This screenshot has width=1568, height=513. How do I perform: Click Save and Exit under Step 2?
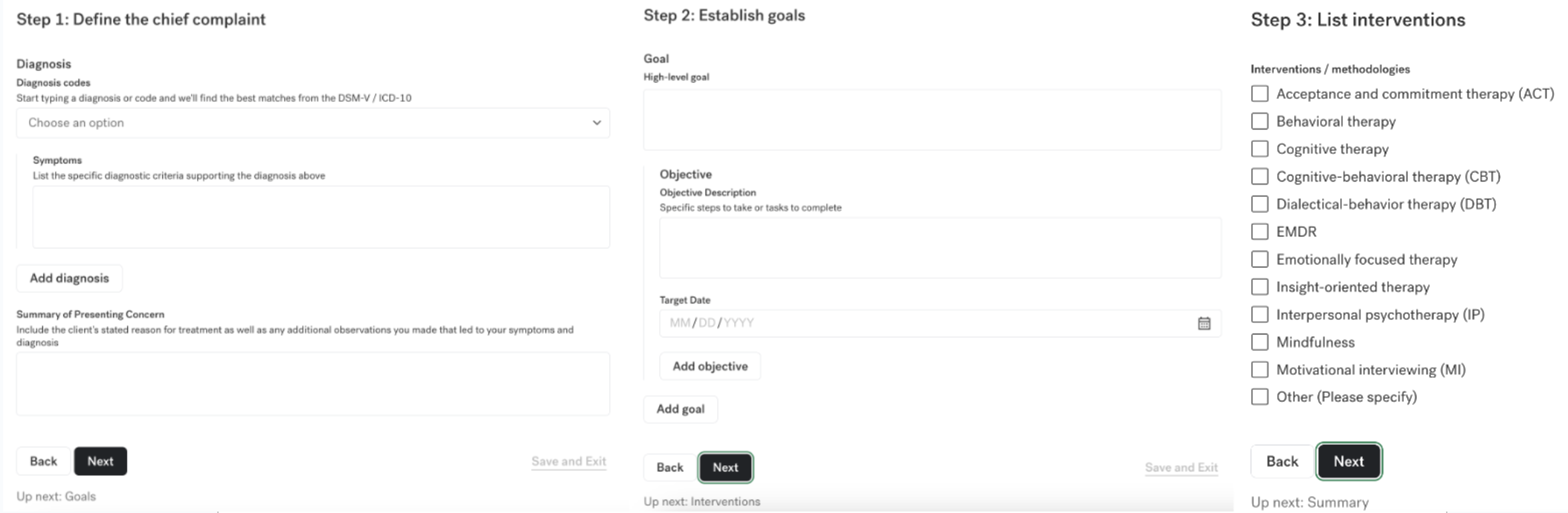[x=1180, y=468]
